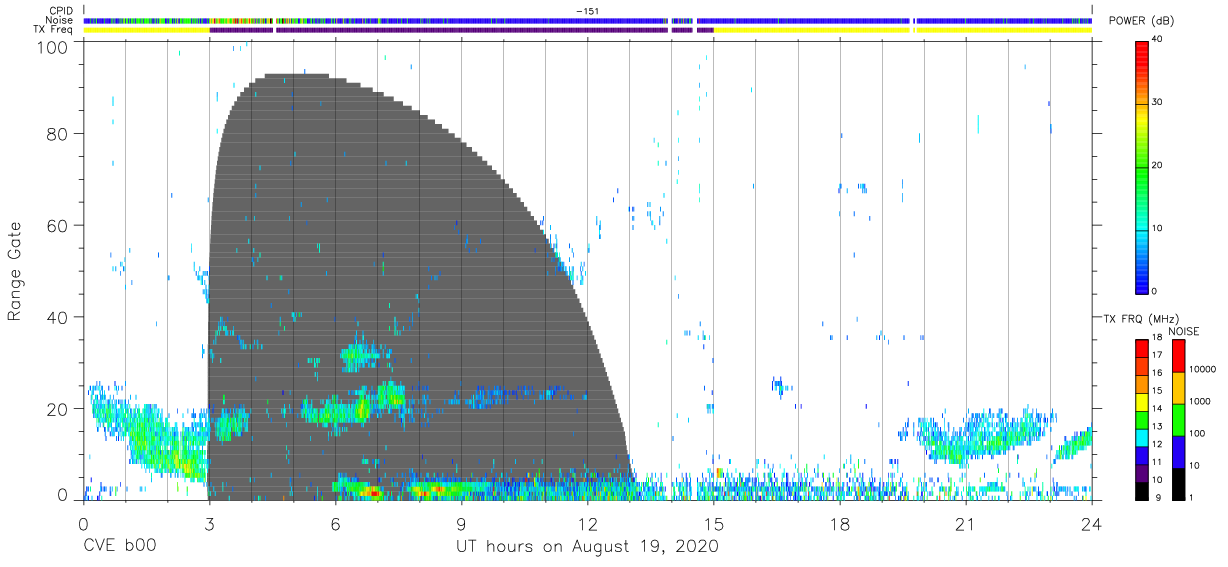Click the x-axis tick label '24'
Image resolution: width=1228 pixels, height=567 pixels.
point(1092,523)
